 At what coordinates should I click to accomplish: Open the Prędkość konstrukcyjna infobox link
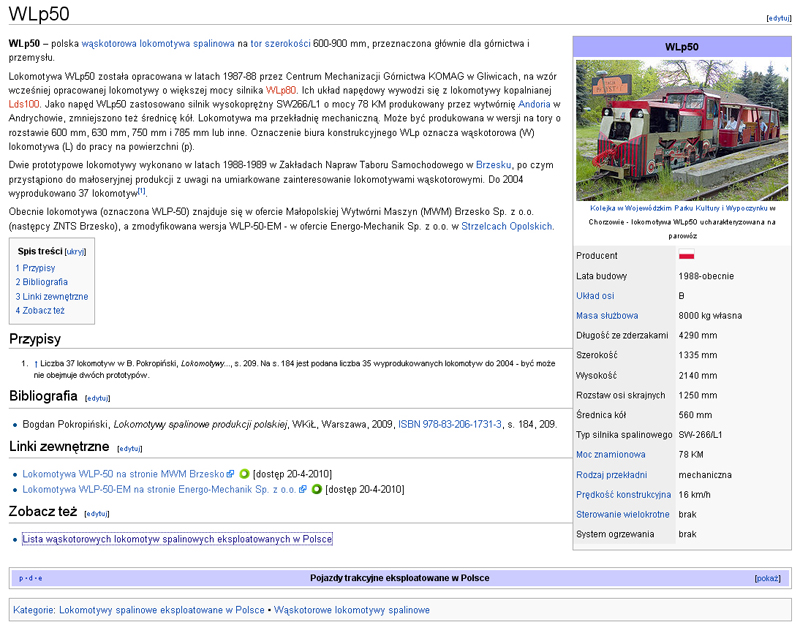point(623,495)
